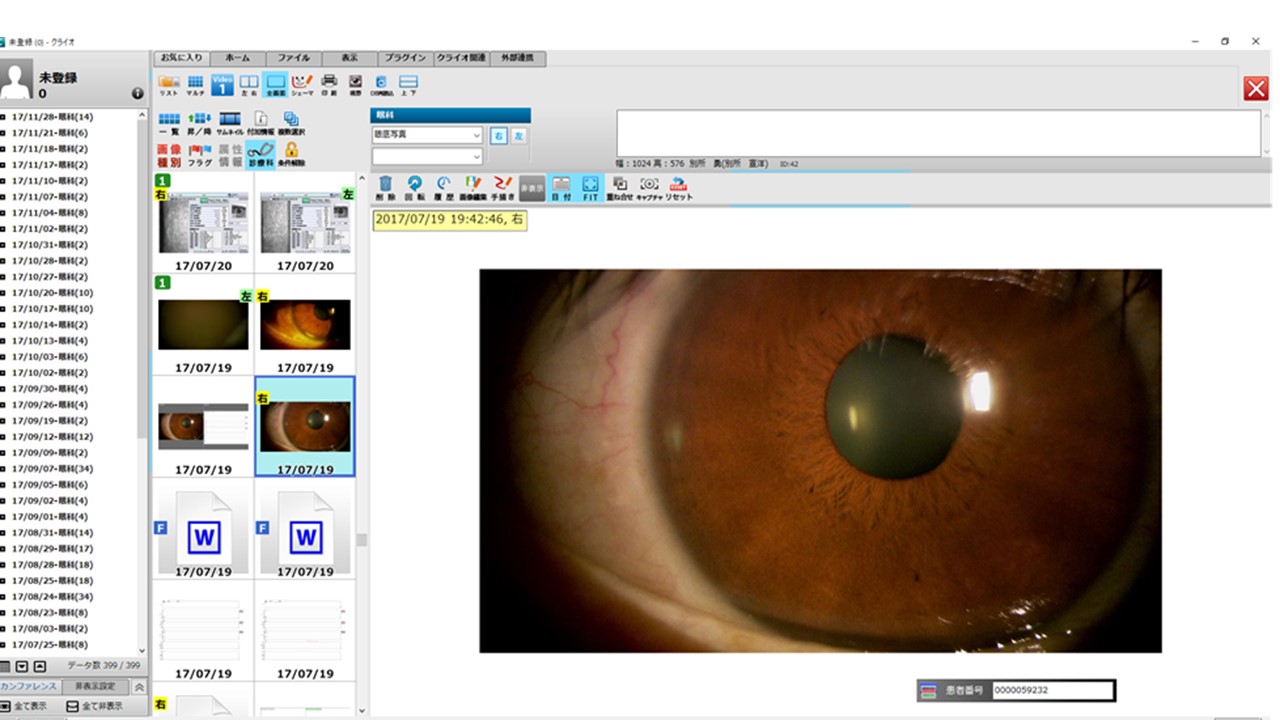The width and height of the screenshot is (1280, 720).
Task: Choose the 左右 side-by-side layout
Action: pyautogui.click(x=249, y=85)
